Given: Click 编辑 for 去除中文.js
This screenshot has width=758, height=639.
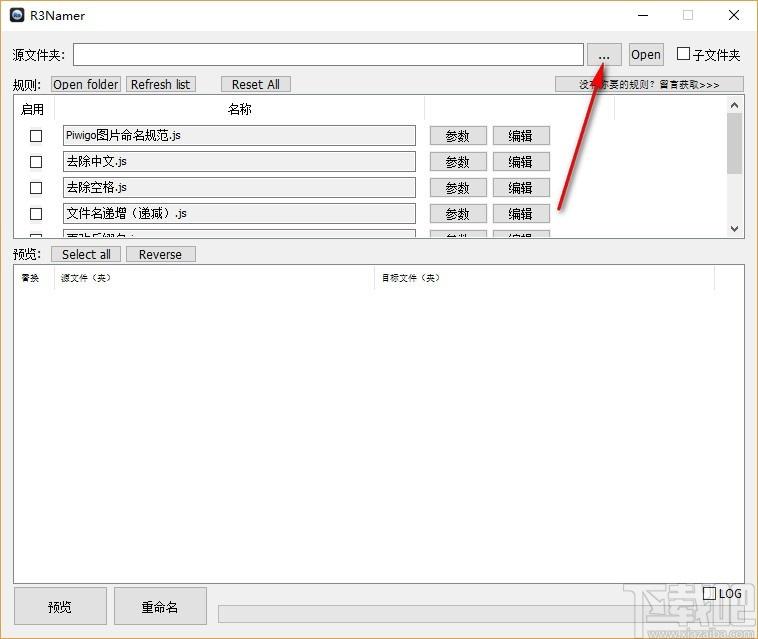Looking at the screenshot, I should [521, 162].
